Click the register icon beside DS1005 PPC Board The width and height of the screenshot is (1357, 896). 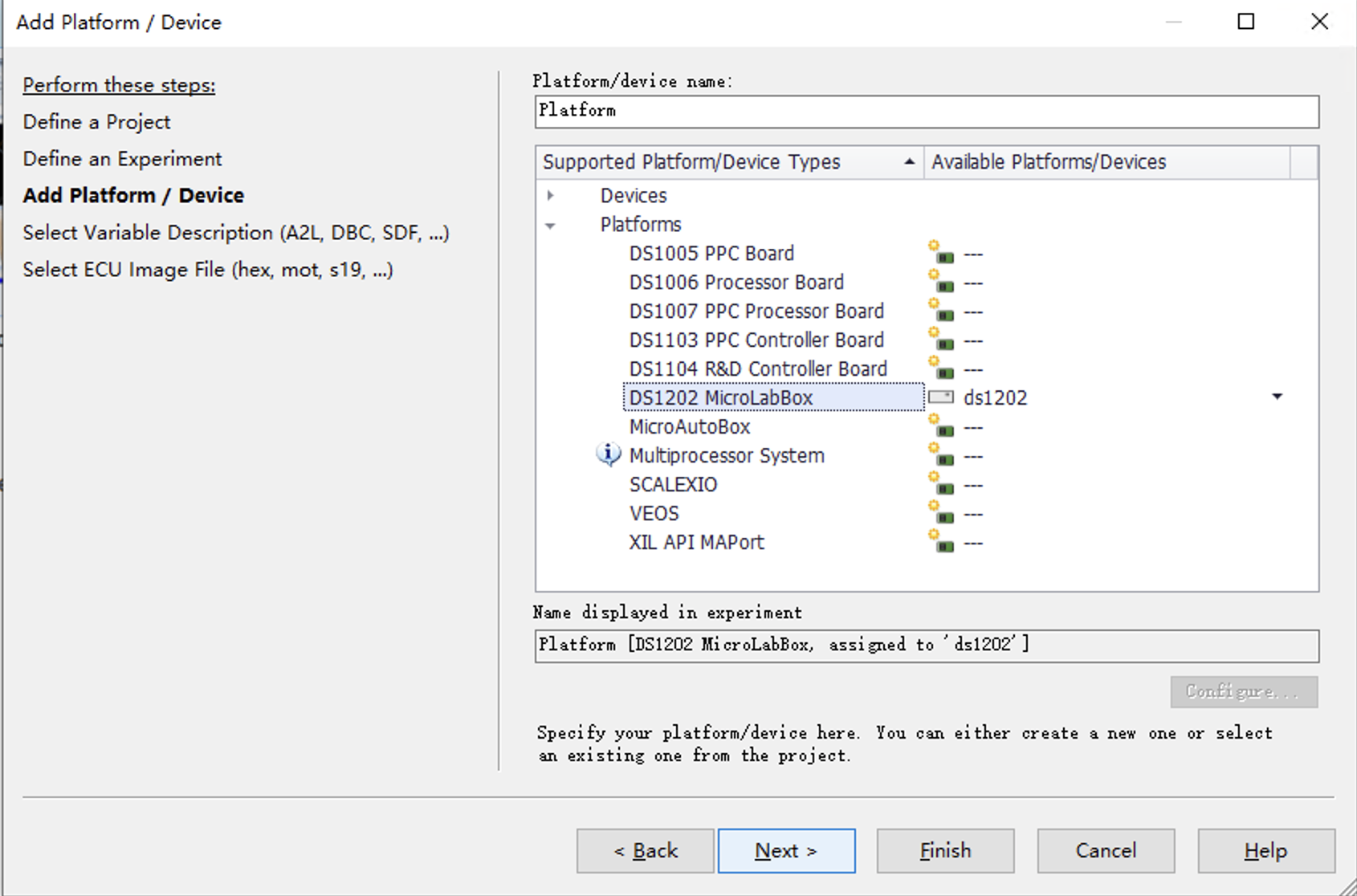(x=940, y=253)
